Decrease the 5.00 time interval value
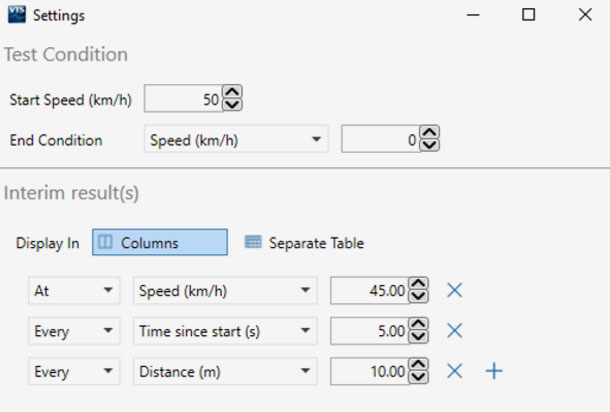Screen dimensions: 610x412 click(x=419, y=337)
